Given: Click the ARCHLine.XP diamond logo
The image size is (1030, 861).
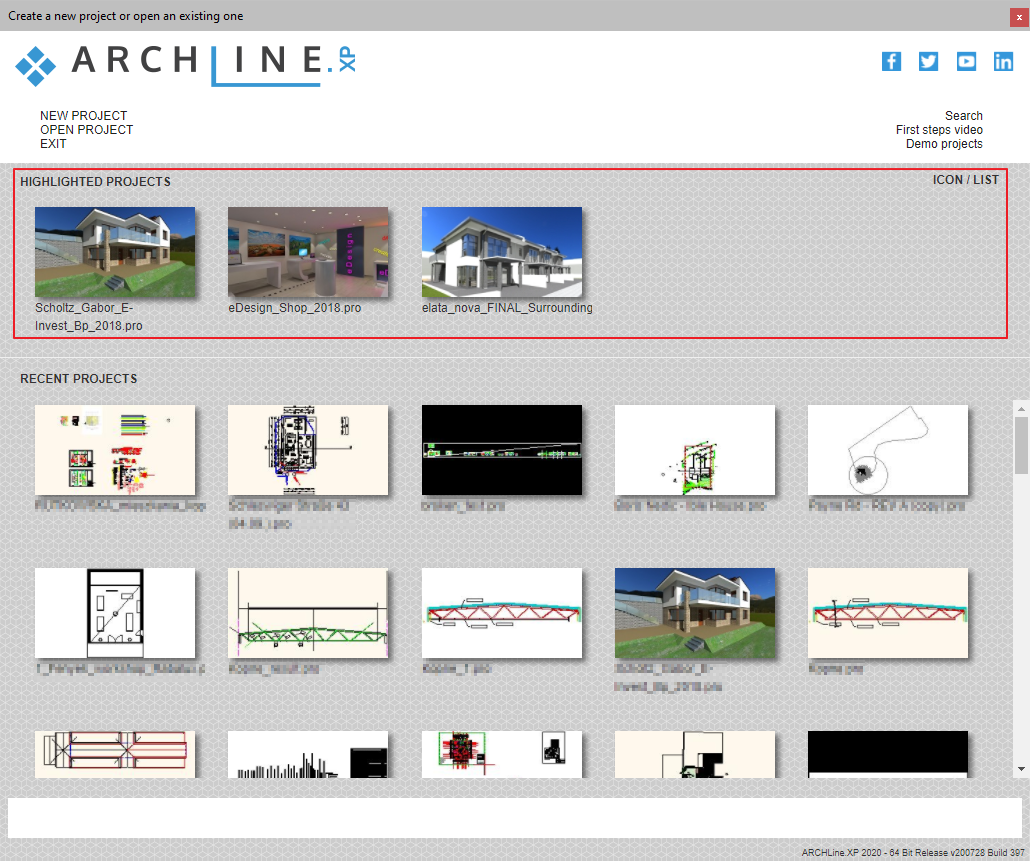Looking at the screenshot, I should tap(35, 66).
